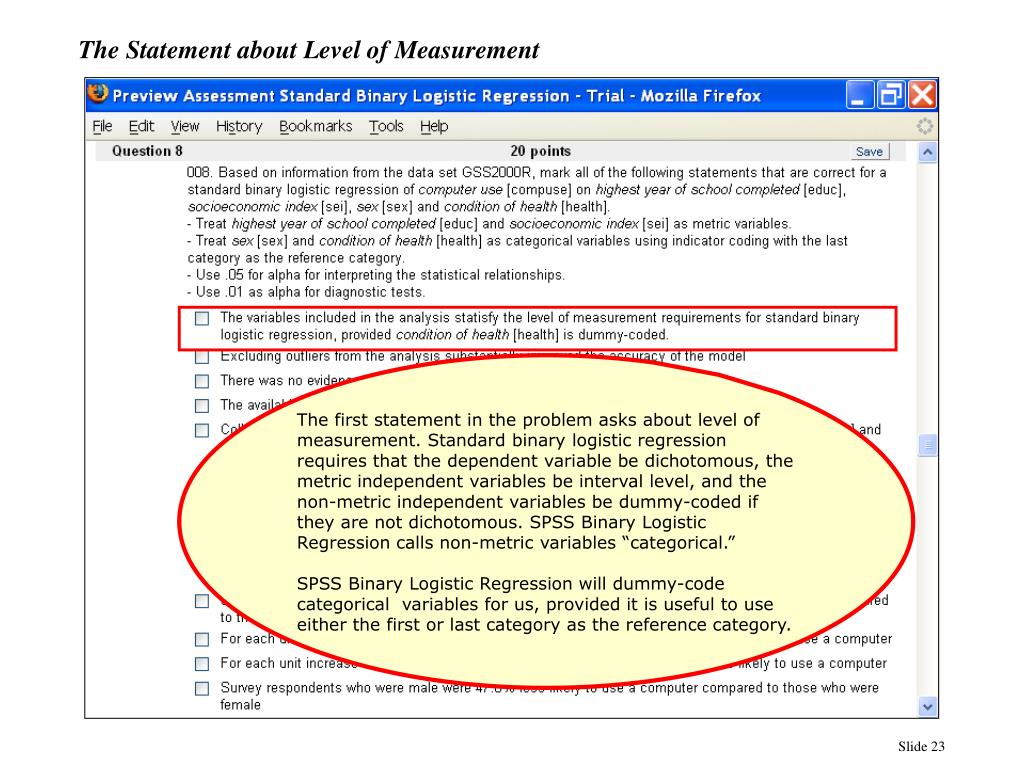The height and width of the screenshot is (768, 1024).
Task: Open the Edit menu
Action: pyautogui.click(x=141, y=126)
